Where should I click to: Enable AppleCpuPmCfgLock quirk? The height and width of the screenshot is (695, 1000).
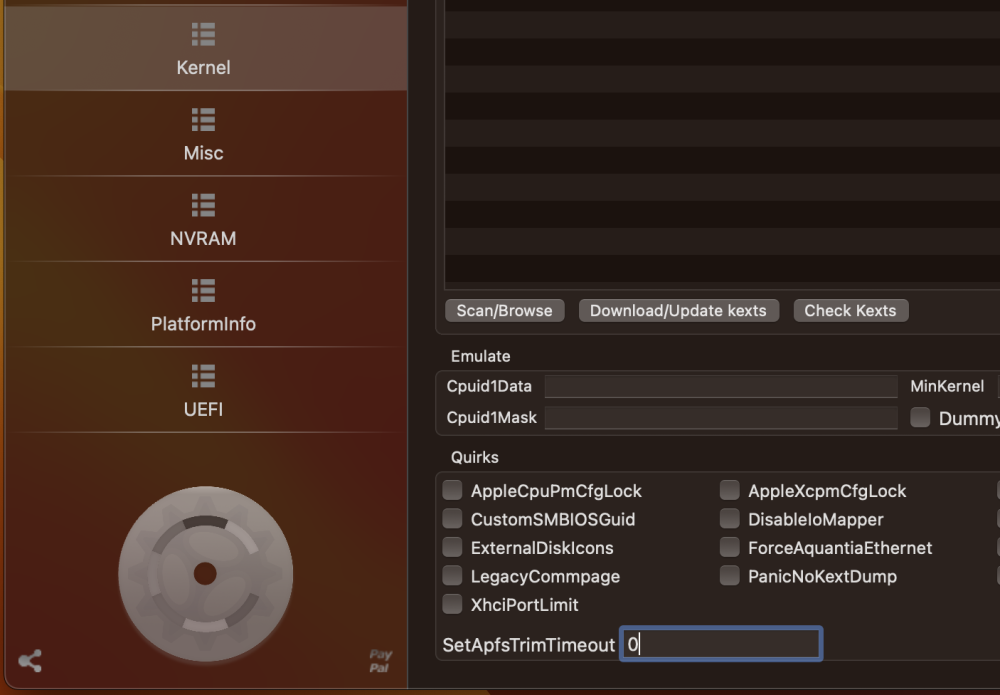click(452, 490)
